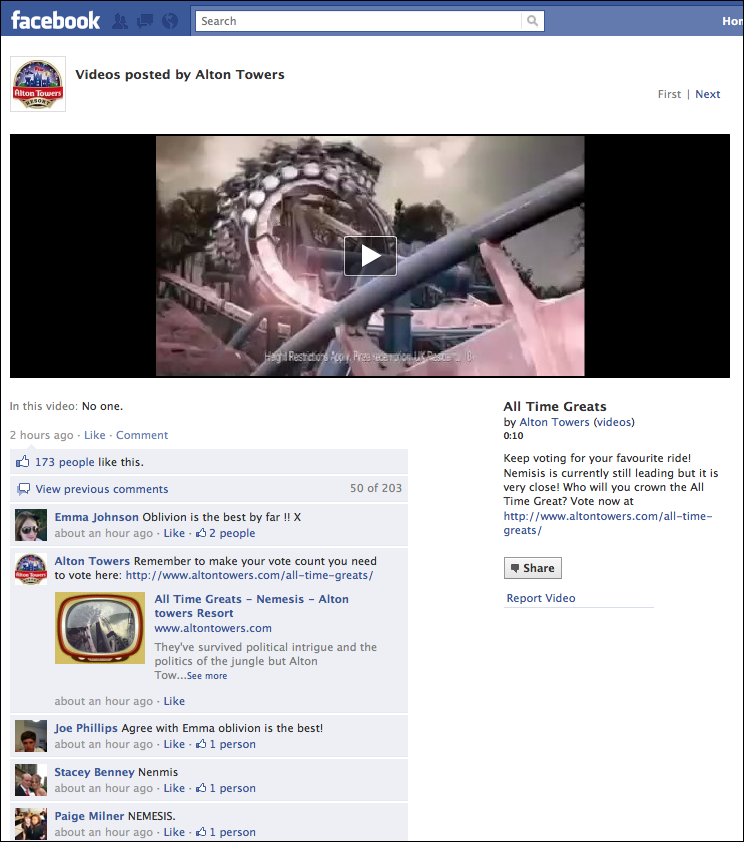Image resolution: width=744 pixels, height=842 pixels.
Task: Select the 50 of 203 comment count
Action: [376, 488]
